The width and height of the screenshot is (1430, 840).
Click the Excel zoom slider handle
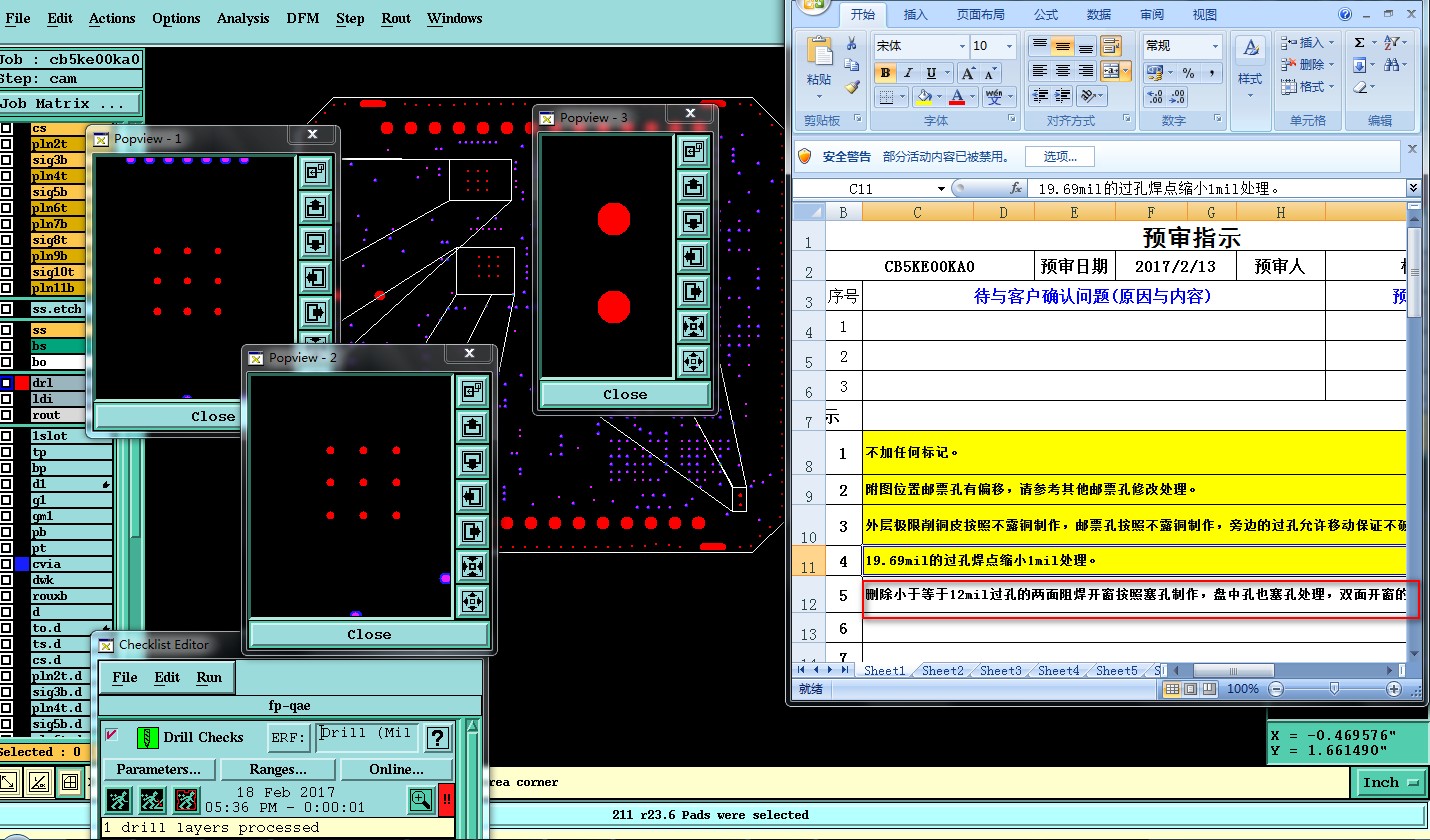(x=1334, y=689)
